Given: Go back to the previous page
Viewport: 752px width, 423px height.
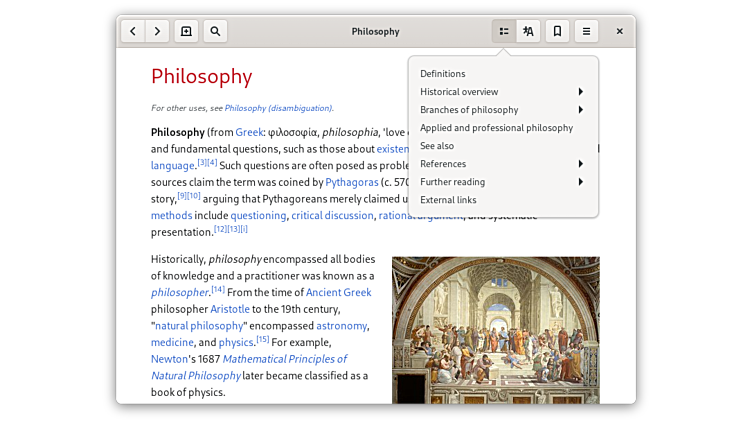Looking at the screenshot, I should point(134,31).
